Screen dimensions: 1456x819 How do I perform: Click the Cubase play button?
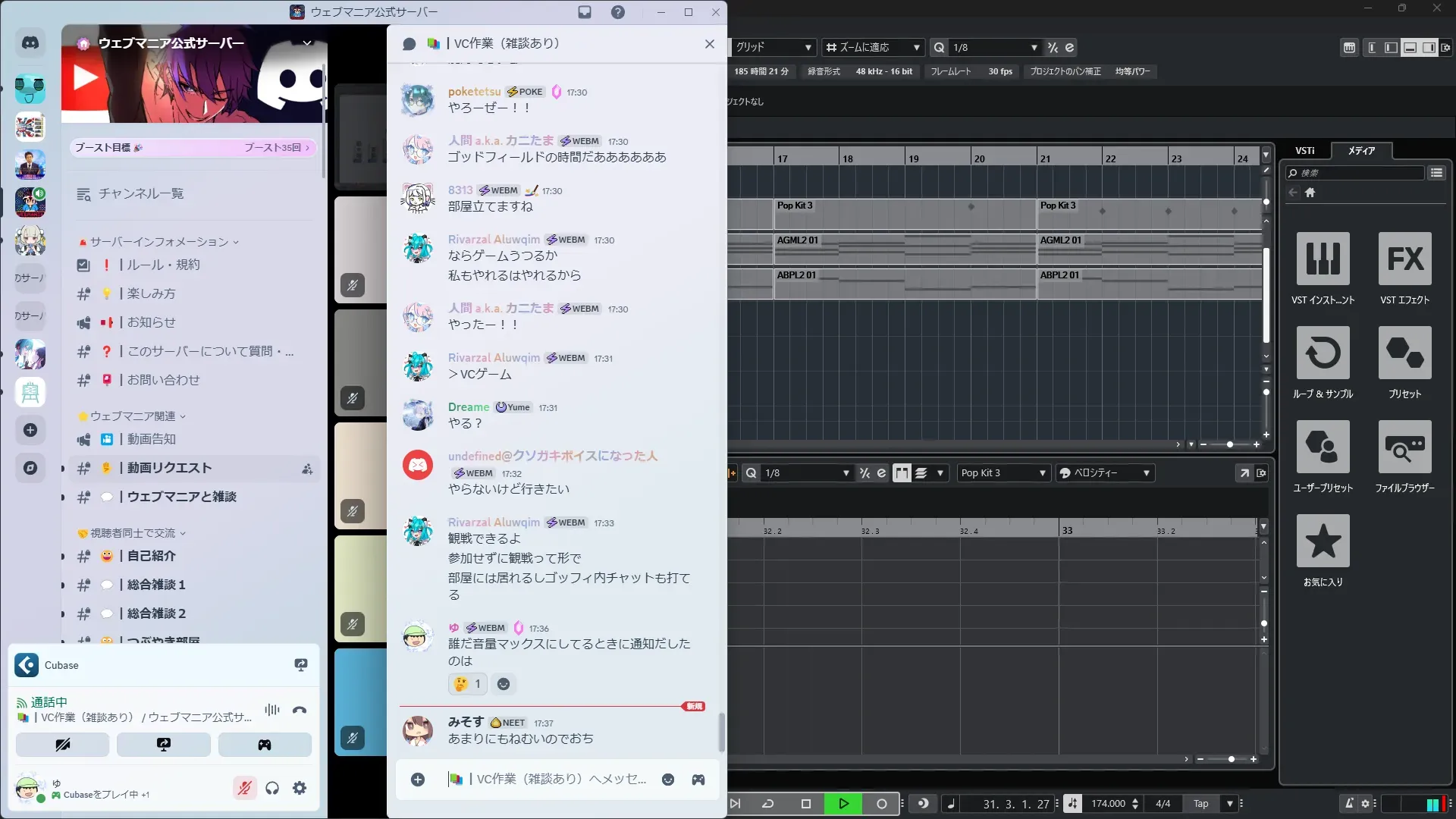(x=843, y=804)
